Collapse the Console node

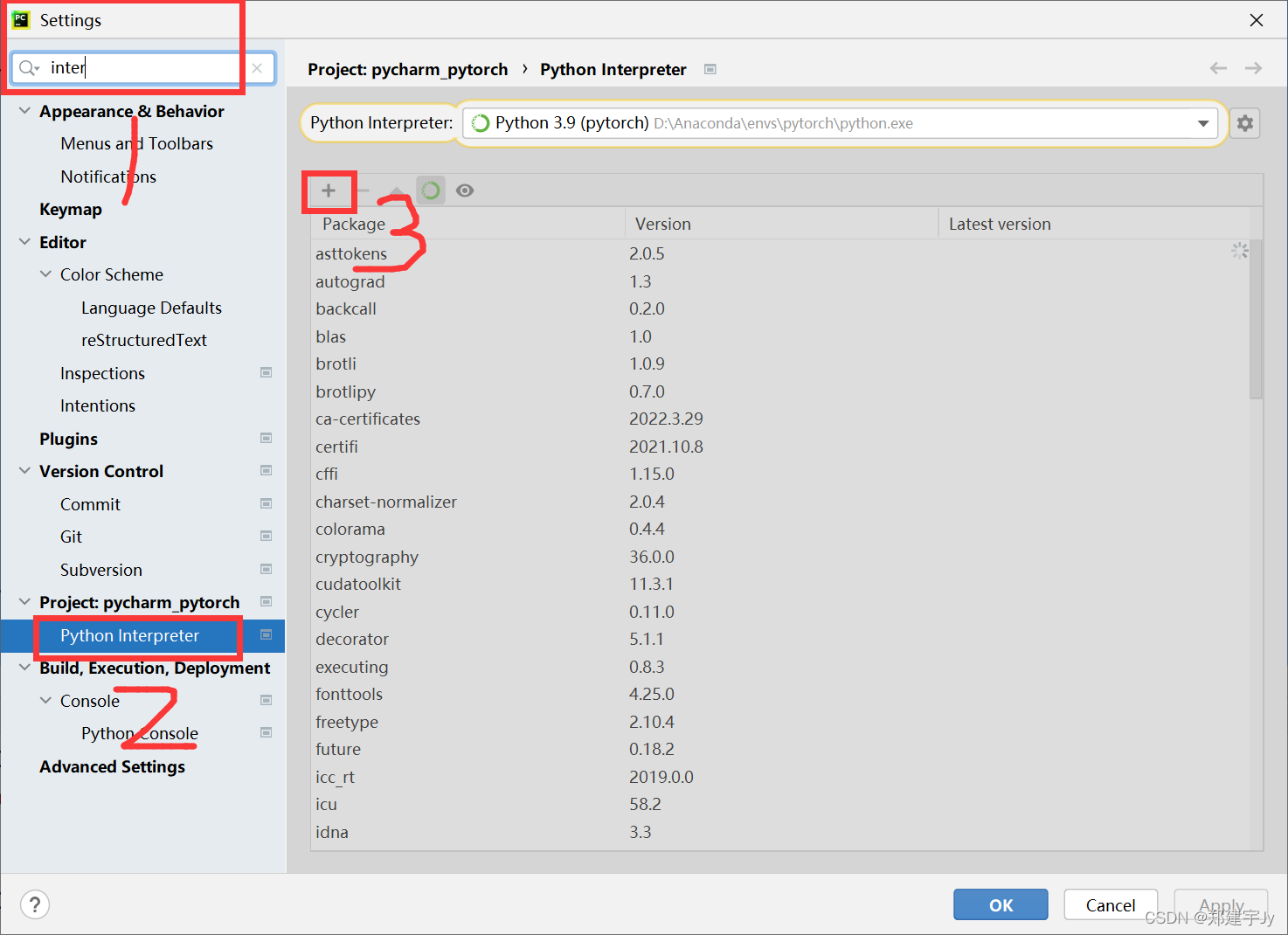[45, 701]
